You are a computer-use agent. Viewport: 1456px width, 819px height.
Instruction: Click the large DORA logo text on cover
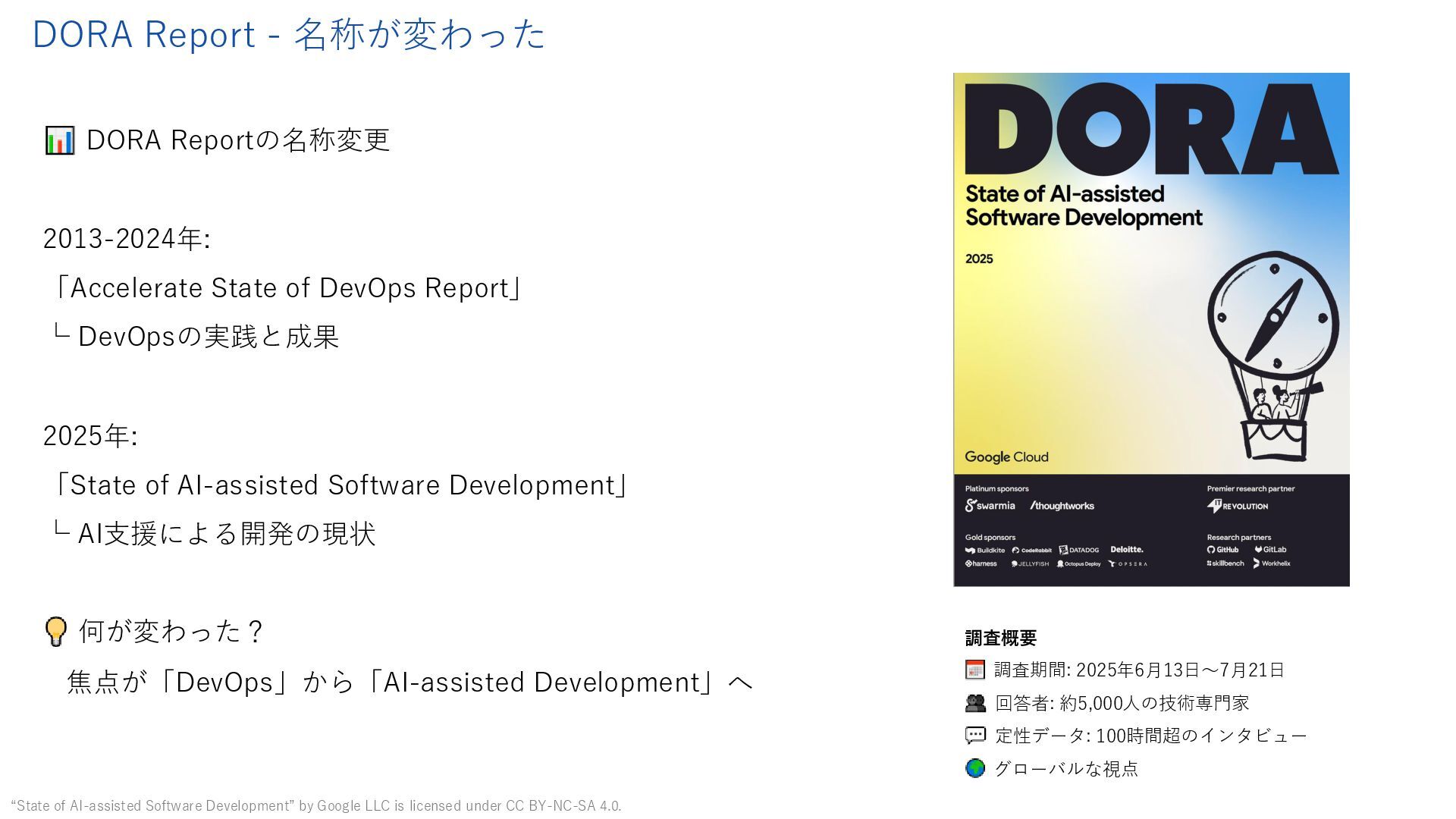(1150, 129)
